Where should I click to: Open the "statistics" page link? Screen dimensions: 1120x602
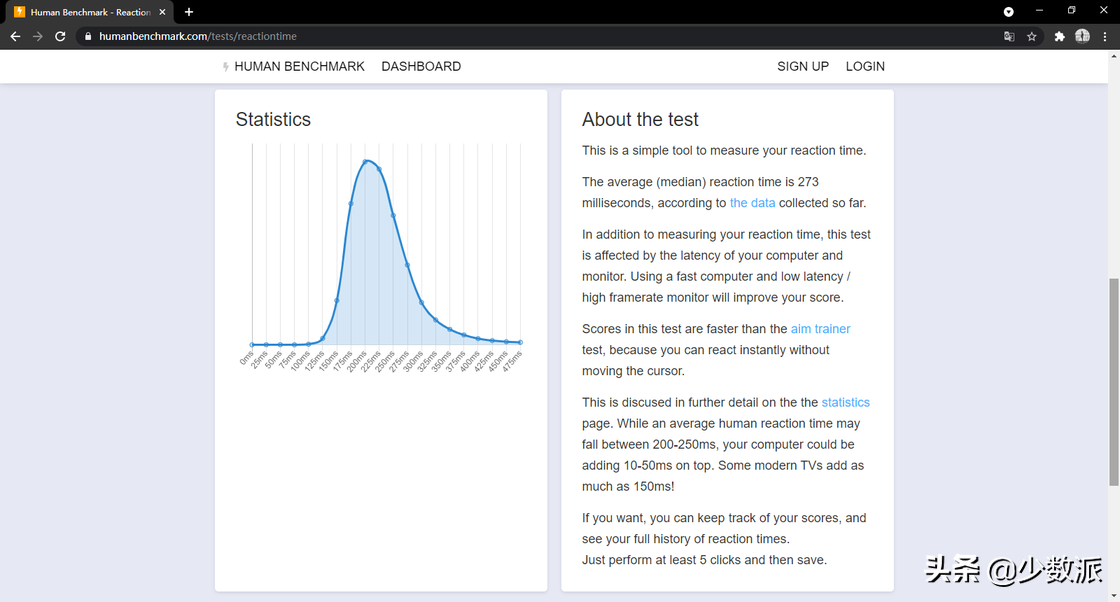pyautogui.click(x=845, y=402)
